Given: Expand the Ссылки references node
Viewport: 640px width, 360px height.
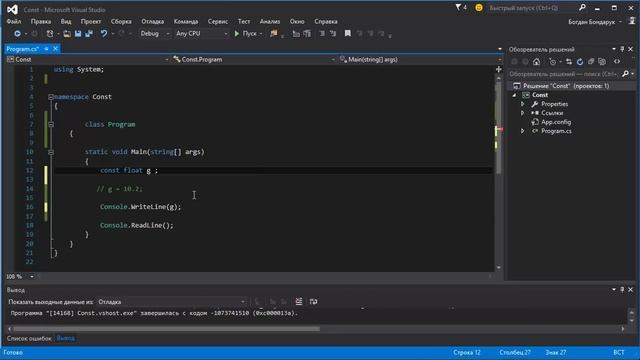Looking at the screenshot, I should coord(522,113).
